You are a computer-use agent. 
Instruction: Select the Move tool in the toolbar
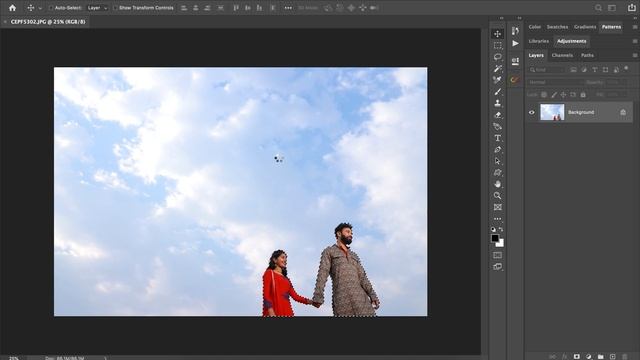tap(497, 34)
